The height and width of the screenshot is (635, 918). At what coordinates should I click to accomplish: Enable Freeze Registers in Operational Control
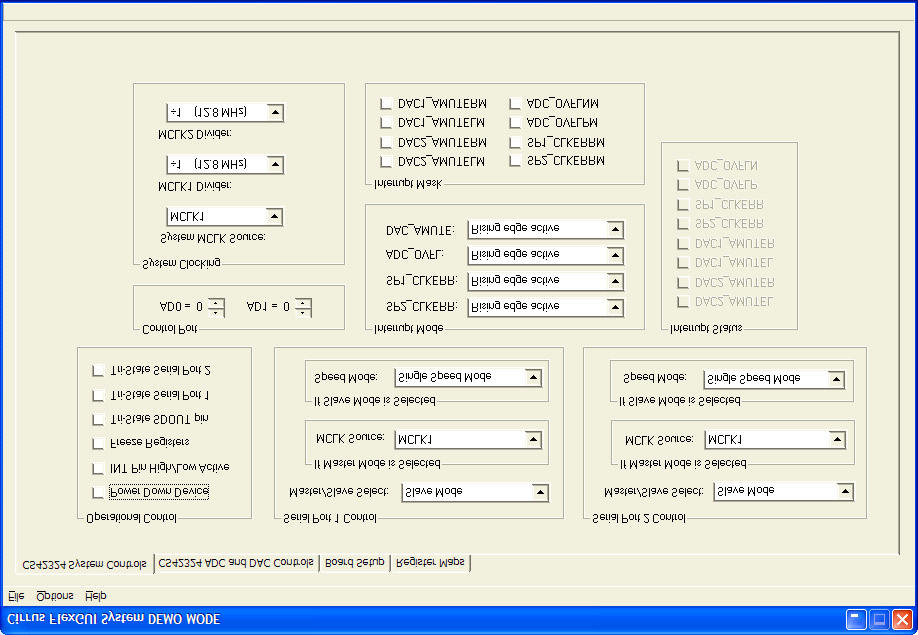[96, 443]
